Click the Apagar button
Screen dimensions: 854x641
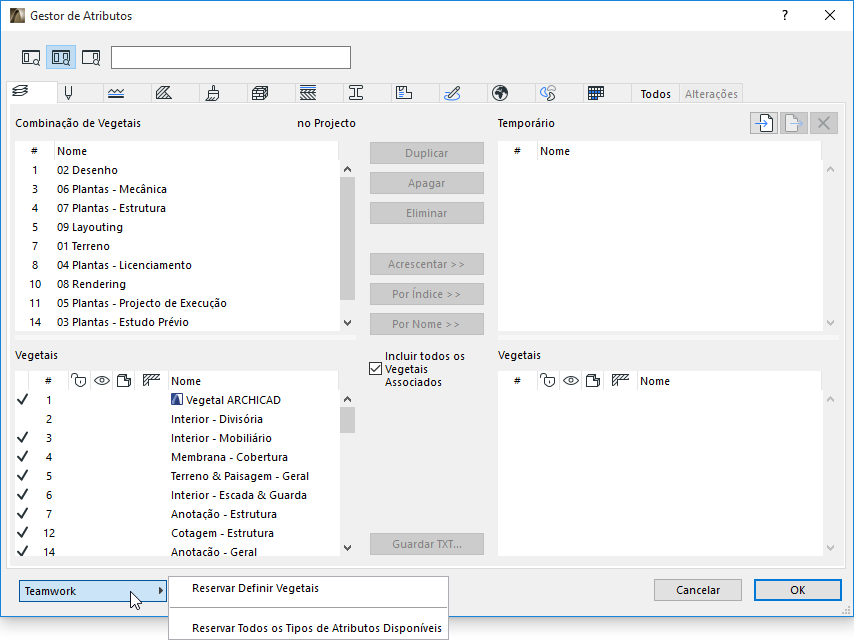426,183
